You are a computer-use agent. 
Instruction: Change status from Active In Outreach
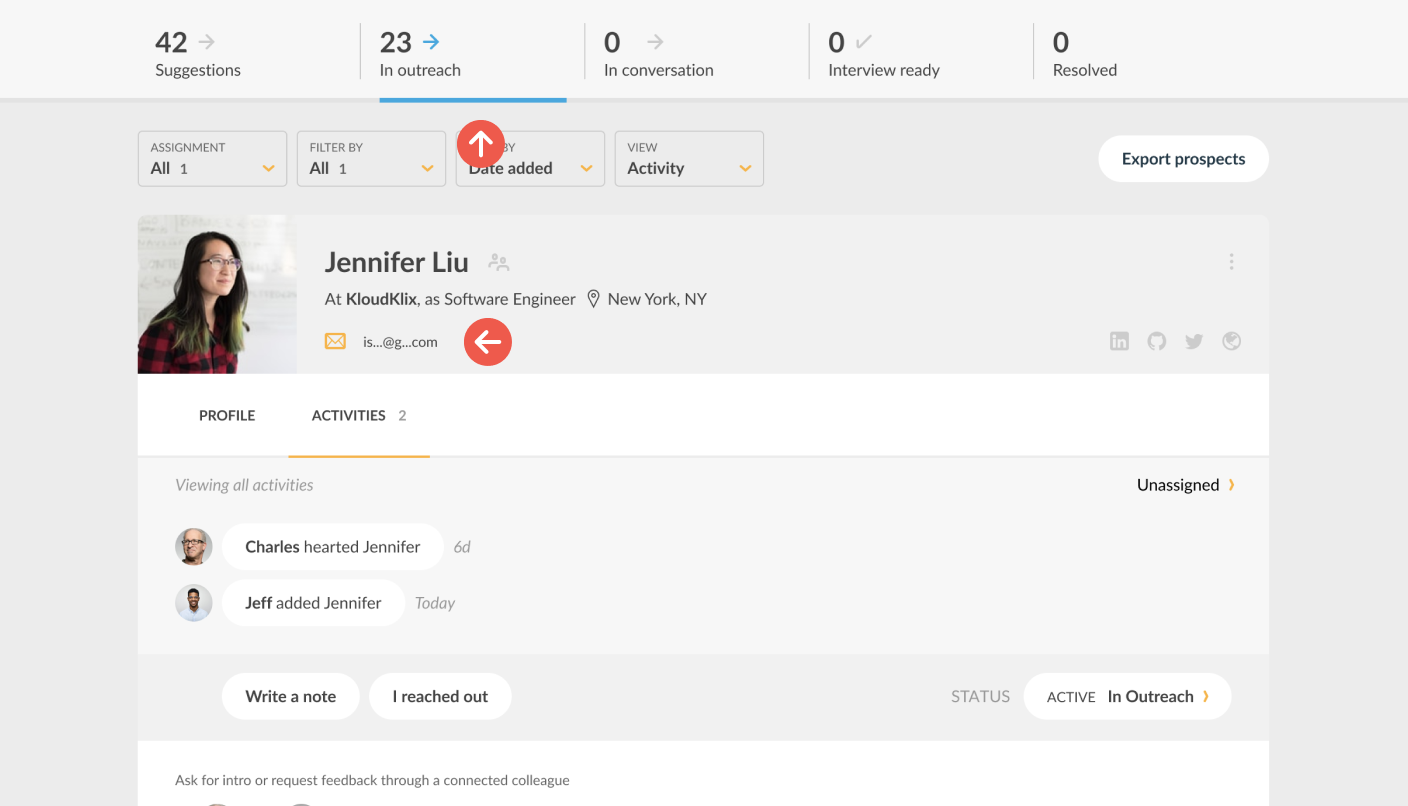point(1127,697)
